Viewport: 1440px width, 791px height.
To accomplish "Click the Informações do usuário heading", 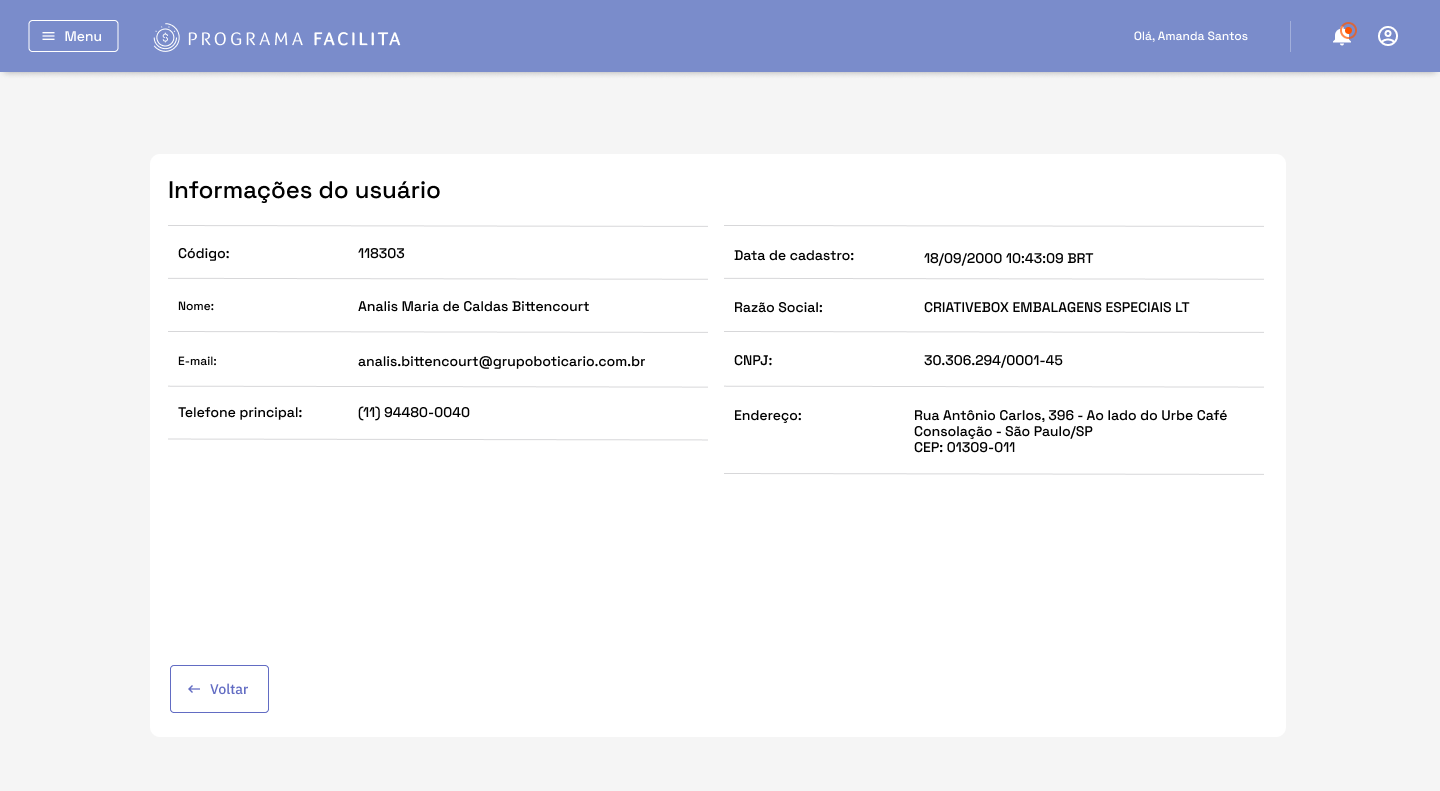I will pos(304,190).
